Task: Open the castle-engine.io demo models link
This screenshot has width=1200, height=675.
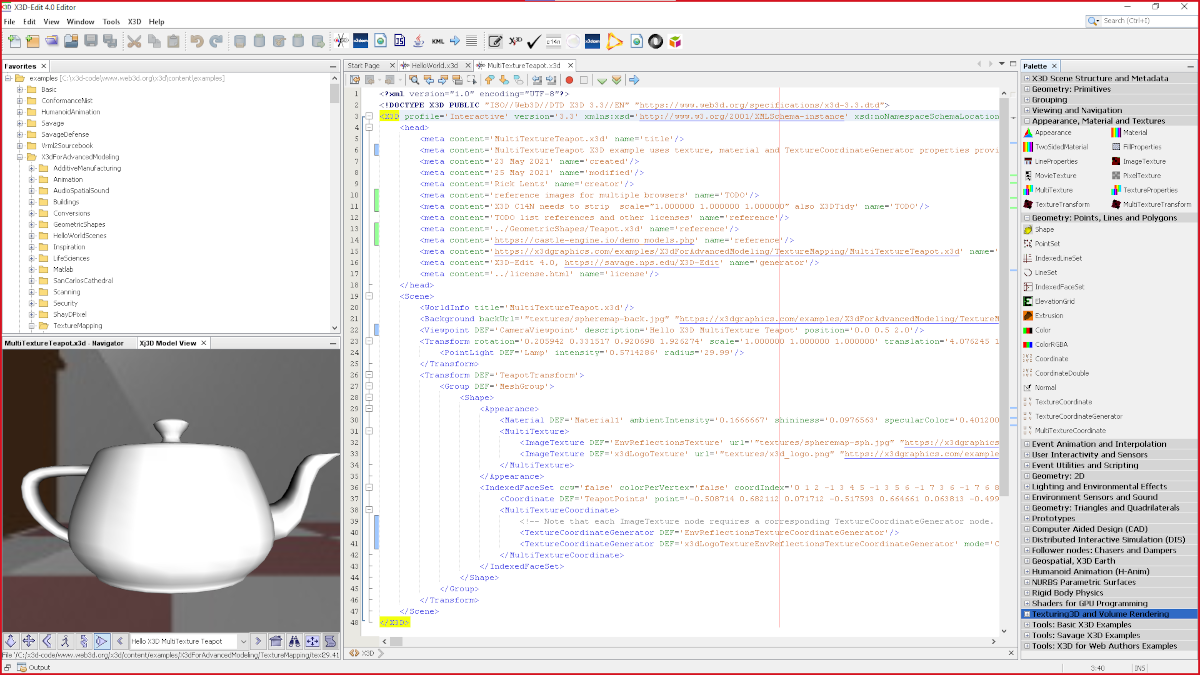Action: [x=593, y=240]
